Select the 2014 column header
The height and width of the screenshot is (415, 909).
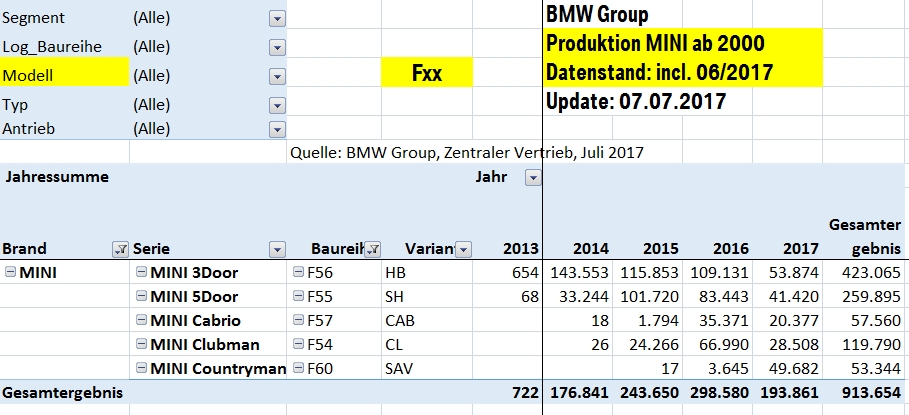[x=591, y=249]
